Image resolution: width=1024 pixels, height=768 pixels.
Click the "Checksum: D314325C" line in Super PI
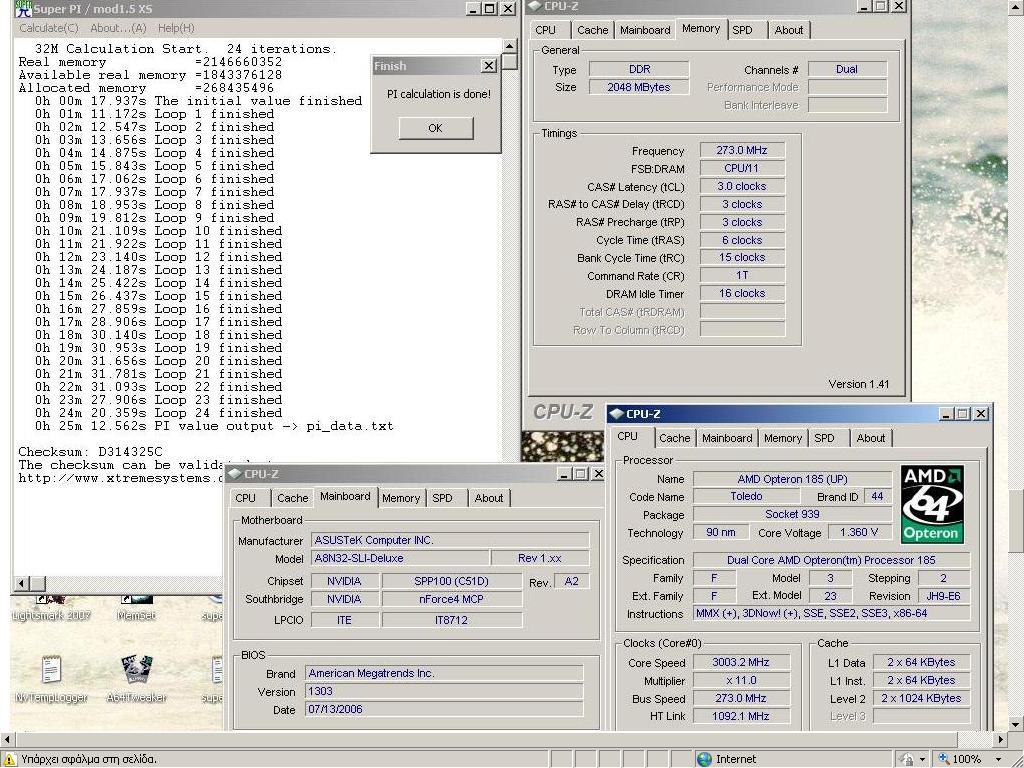coord(90,452)
